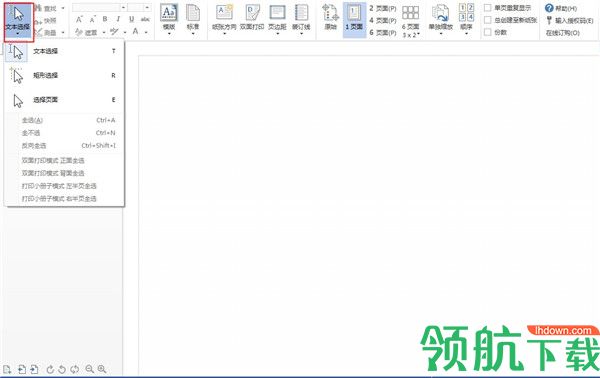Enable the 份数 copies checkbox
Image resolution: width=600 pixels, height=378 pixels.
488,33
